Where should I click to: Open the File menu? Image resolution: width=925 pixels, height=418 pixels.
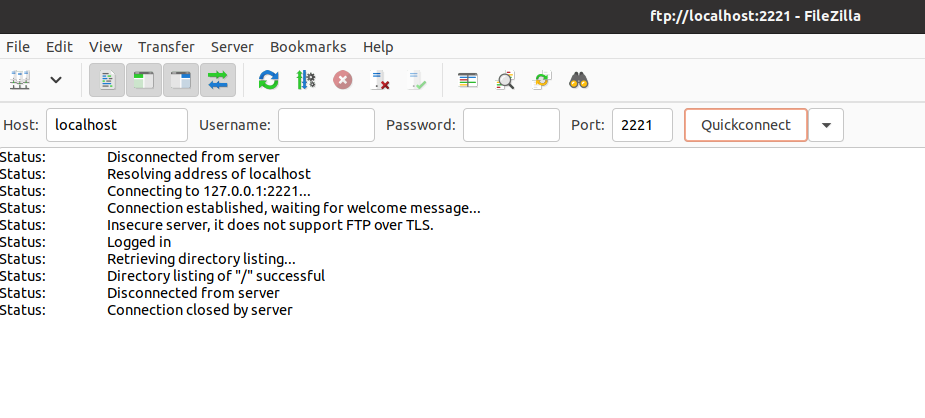pos(18,47)
